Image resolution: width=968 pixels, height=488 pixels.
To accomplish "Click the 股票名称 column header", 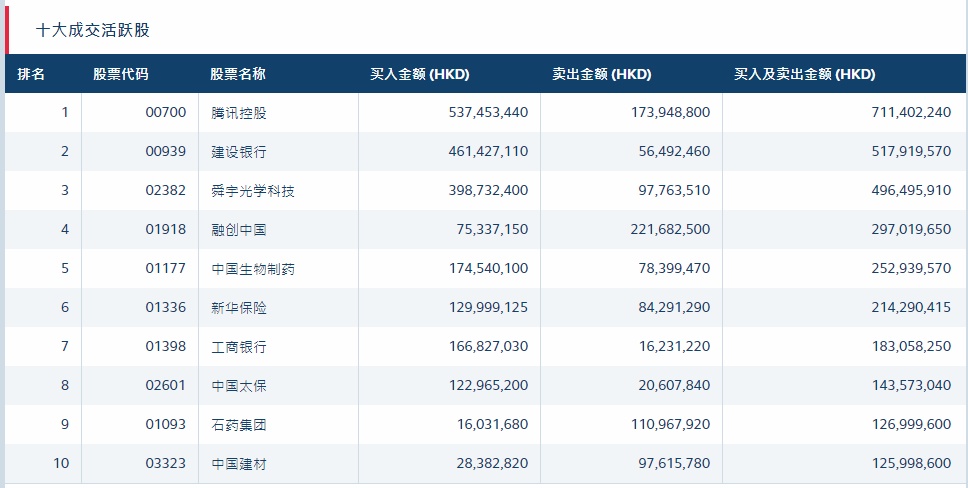I will pos(238,75).
